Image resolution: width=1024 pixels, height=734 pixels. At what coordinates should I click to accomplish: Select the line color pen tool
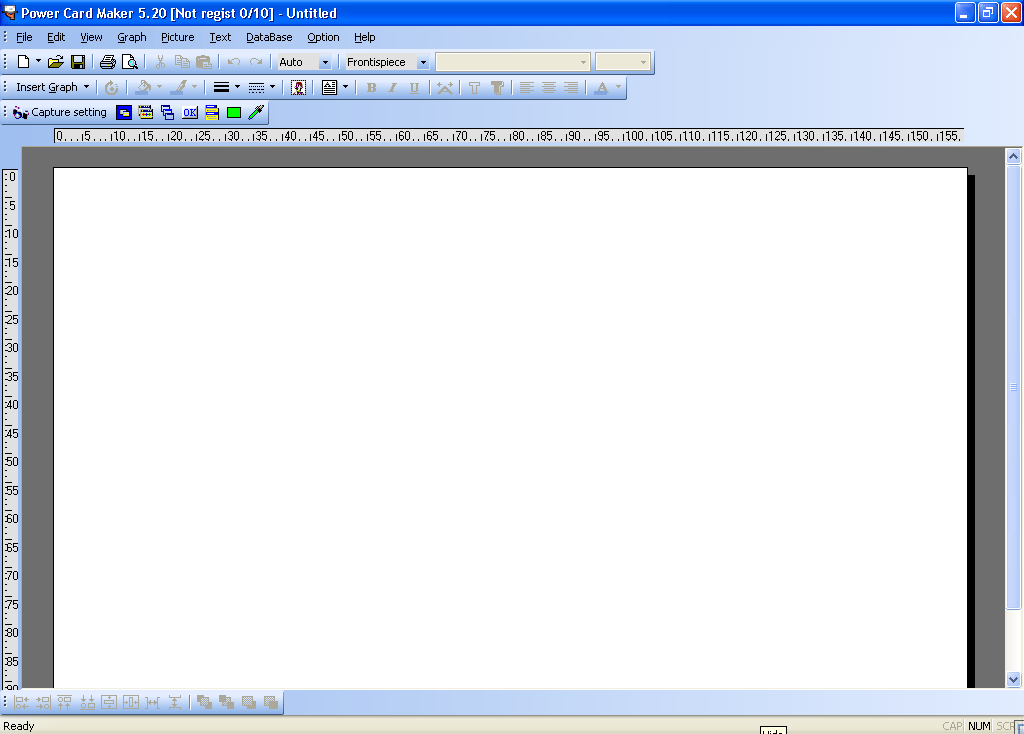click(x=180, y=87)
